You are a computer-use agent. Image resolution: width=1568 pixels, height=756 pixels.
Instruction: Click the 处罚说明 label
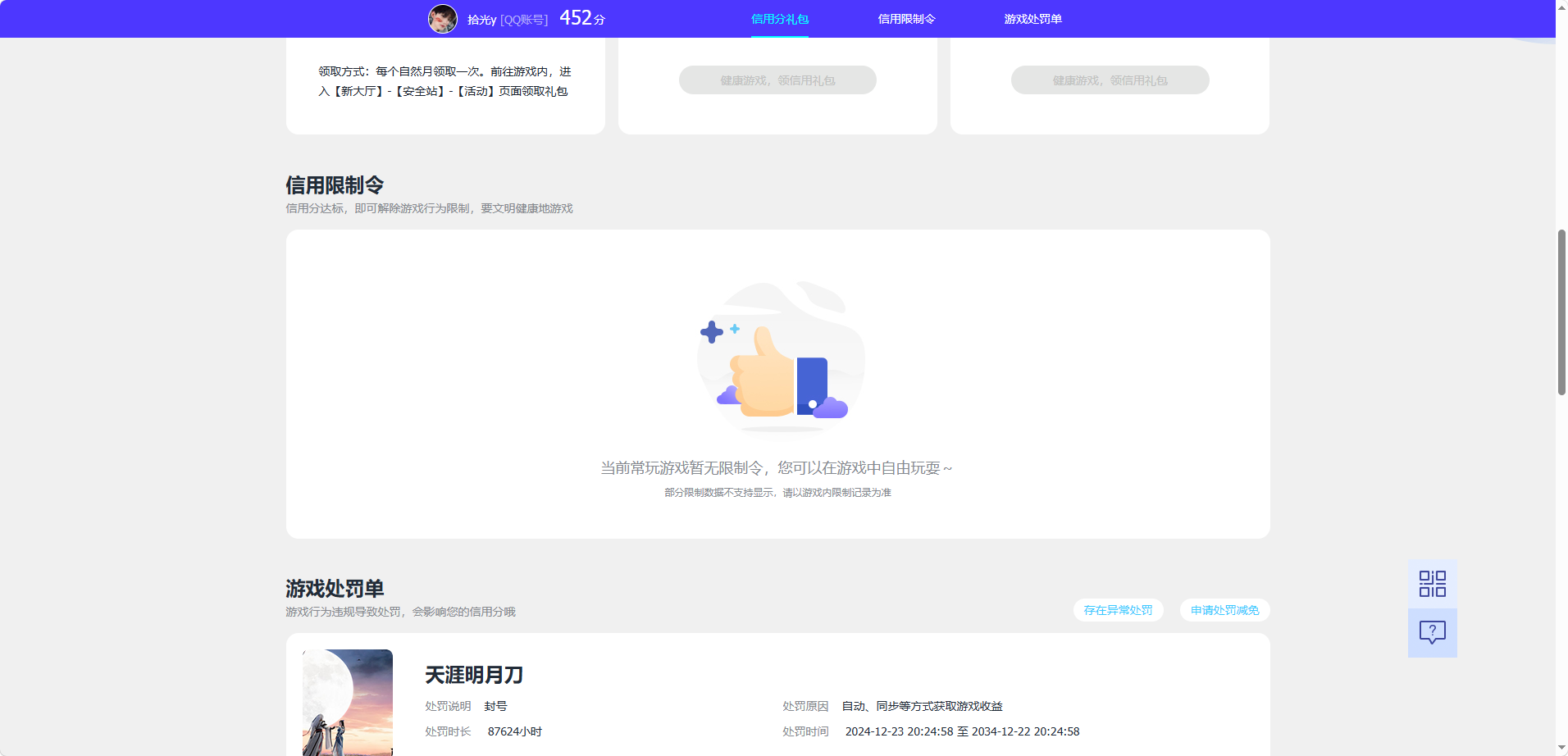448,706
